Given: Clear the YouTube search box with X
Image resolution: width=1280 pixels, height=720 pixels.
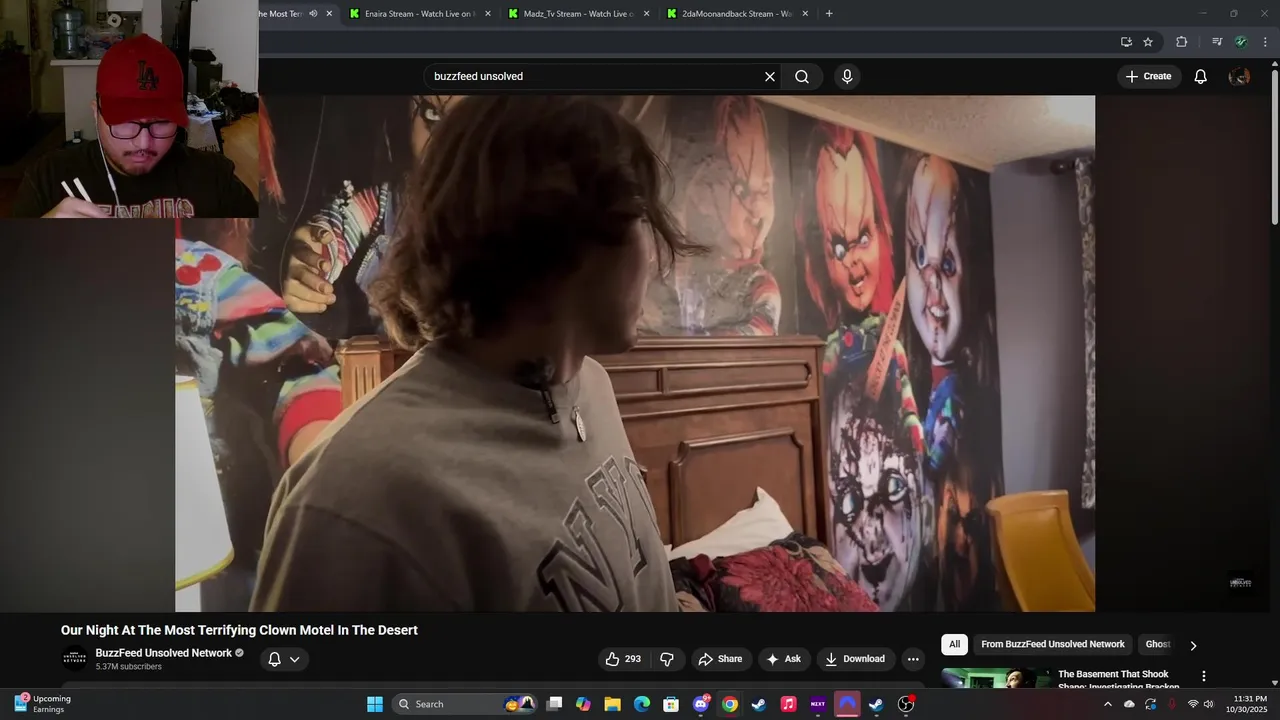Looking at the screenshot, I should point(770,77).
